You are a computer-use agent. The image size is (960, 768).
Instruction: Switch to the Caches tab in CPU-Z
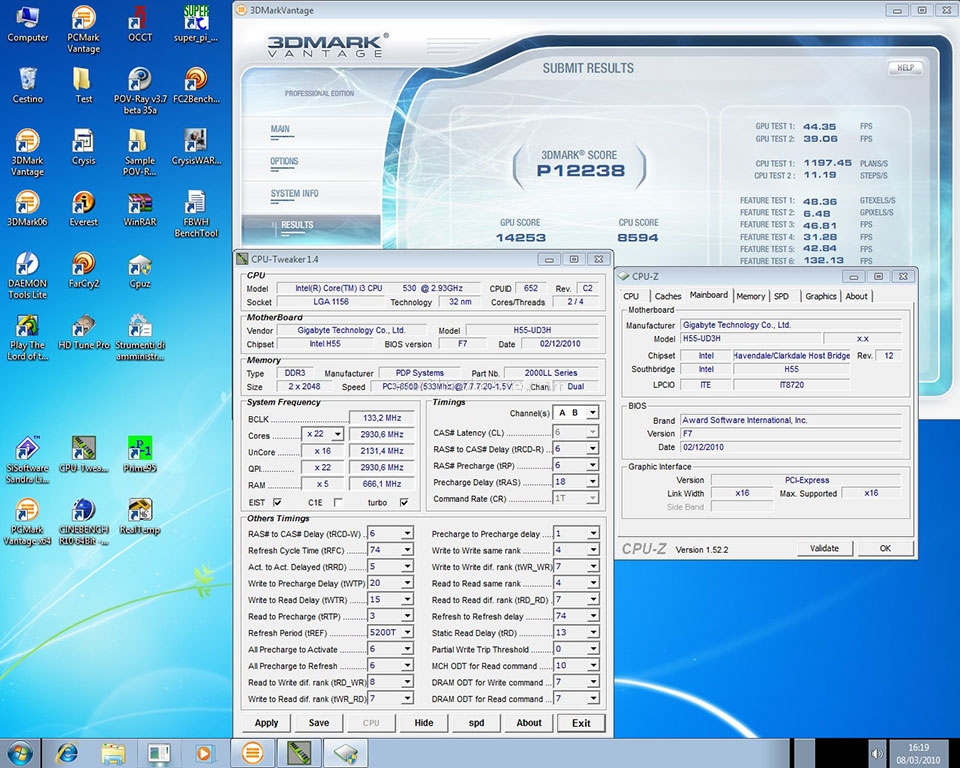click(668, 296)
